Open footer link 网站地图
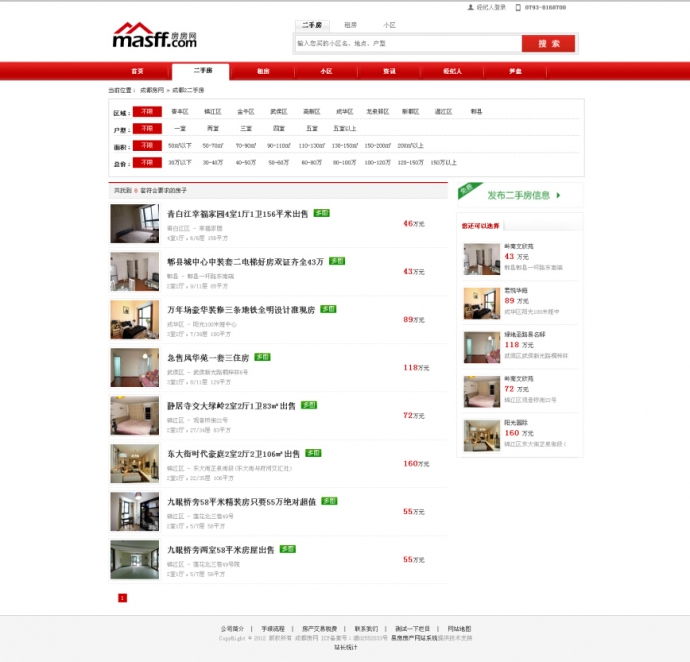The image size is (690, 662). point(459,629)
